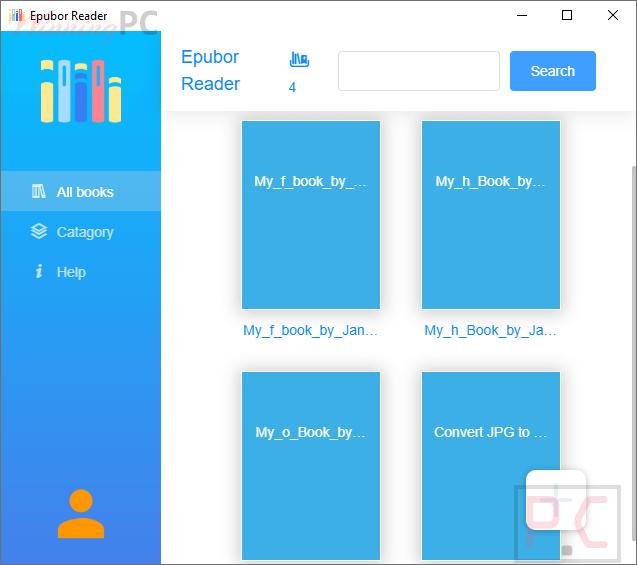Click the library book count icon
The width and height of the screenshot is (637, 565).
coord(299,59)
